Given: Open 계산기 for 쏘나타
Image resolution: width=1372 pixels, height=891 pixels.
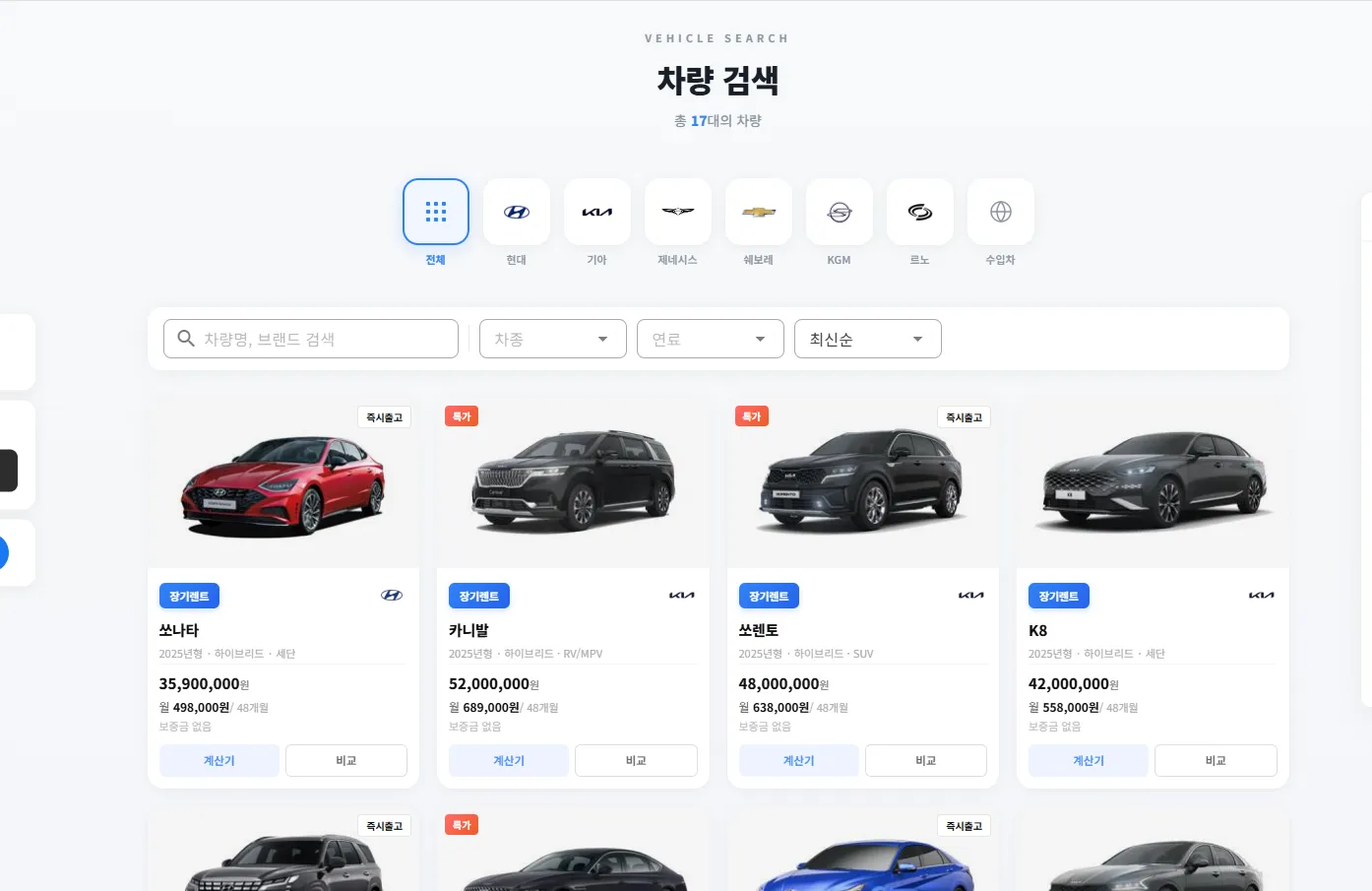Looking at the screenshot, I should click(219, 761).
